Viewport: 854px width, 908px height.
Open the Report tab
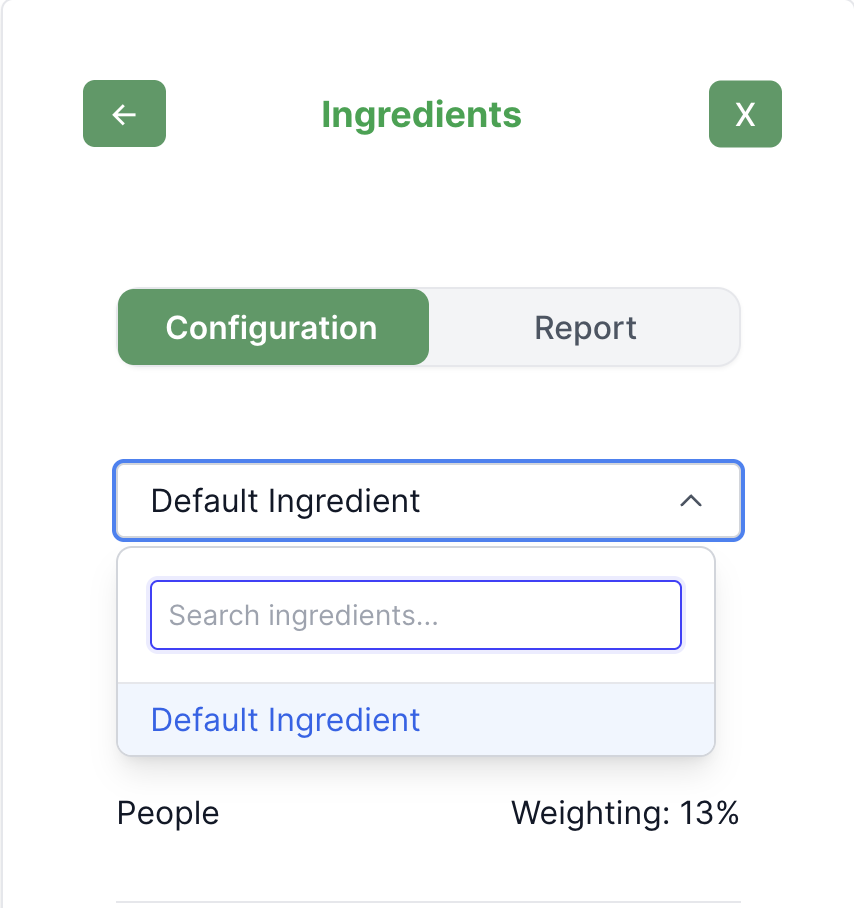[585, 328]
